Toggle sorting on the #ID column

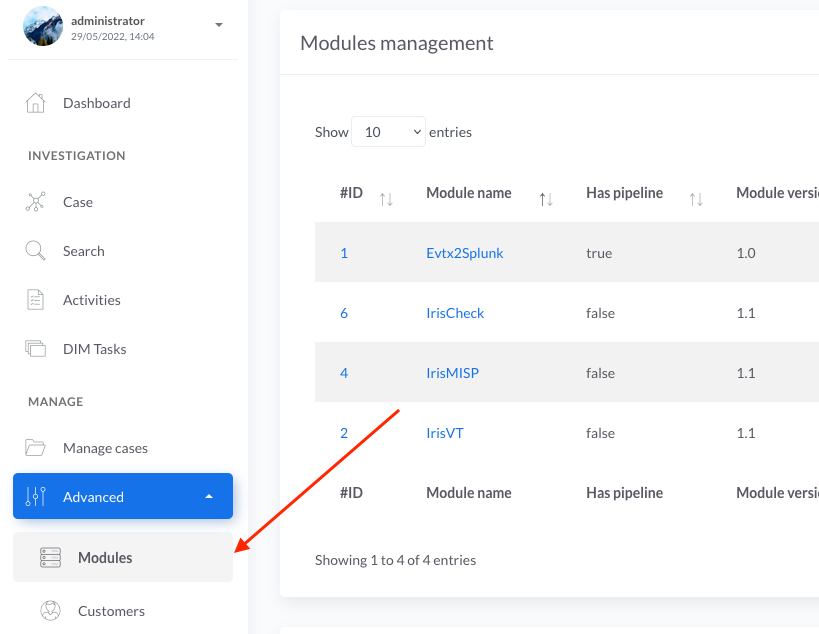coord(387,199)
